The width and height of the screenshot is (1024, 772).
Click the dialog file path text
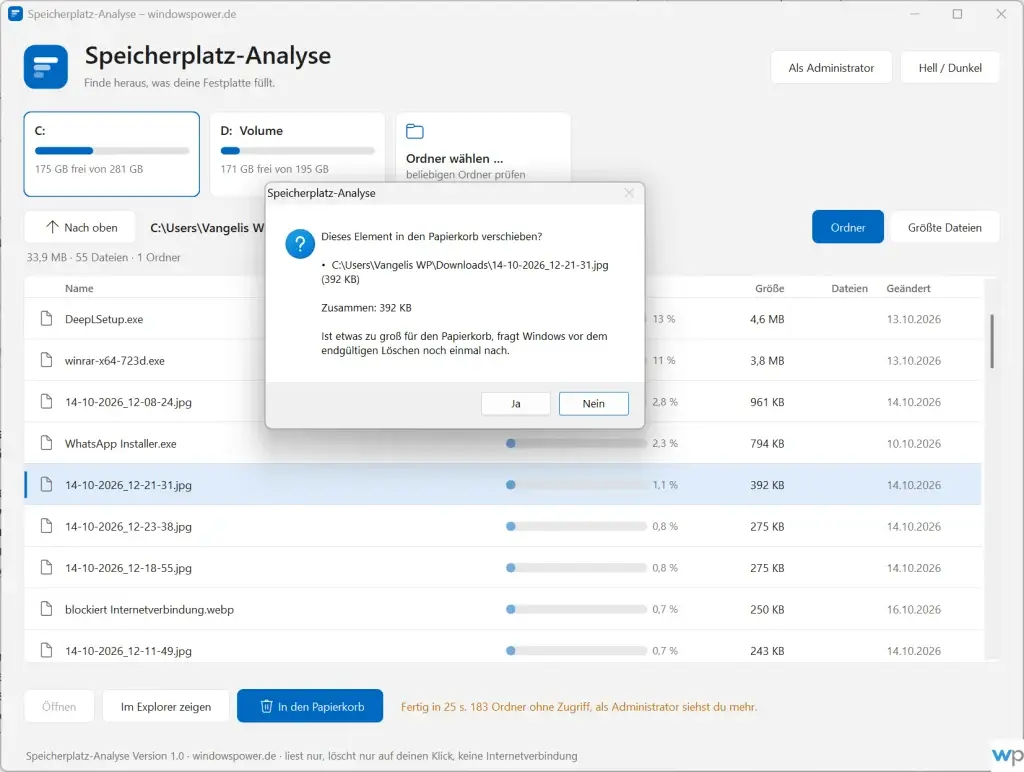coord(465,272)
